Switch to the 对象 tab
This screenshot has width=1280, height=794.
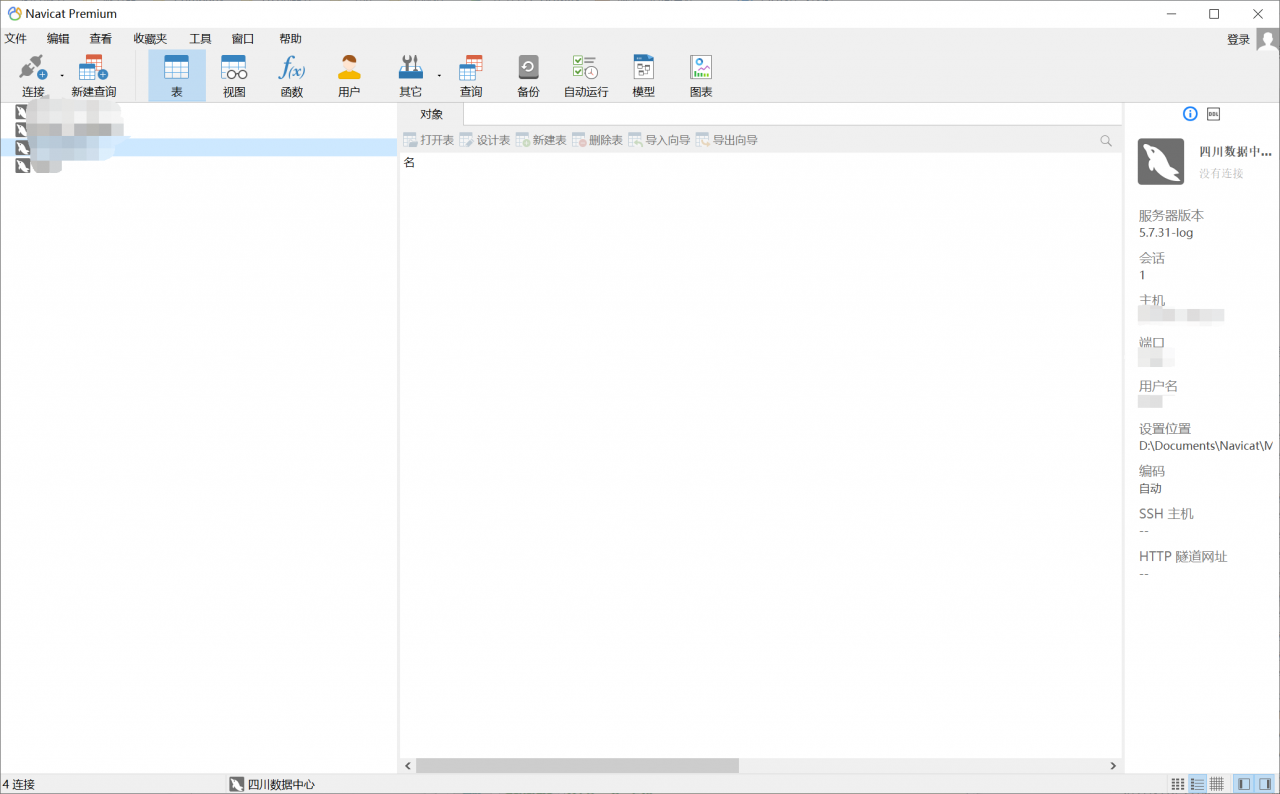(x=429, y=113)
